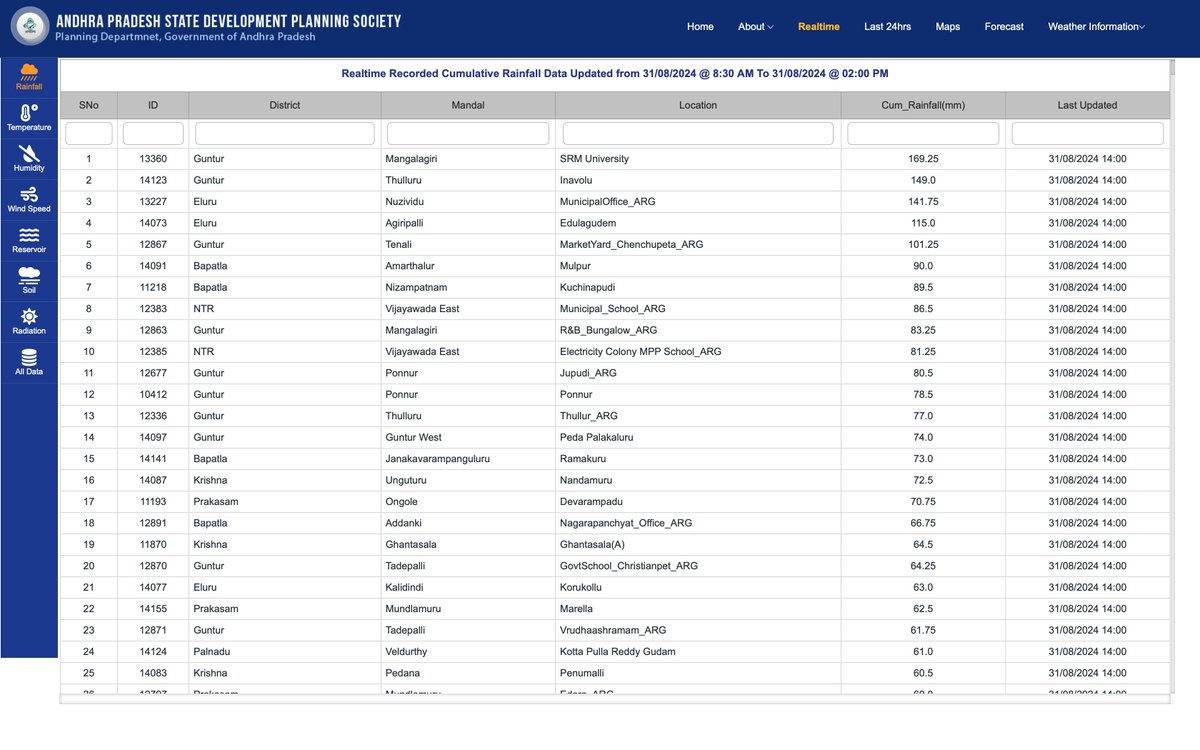
Task: Open the Maps menu item
Action: pyautogui.click(x=948, y=27)
